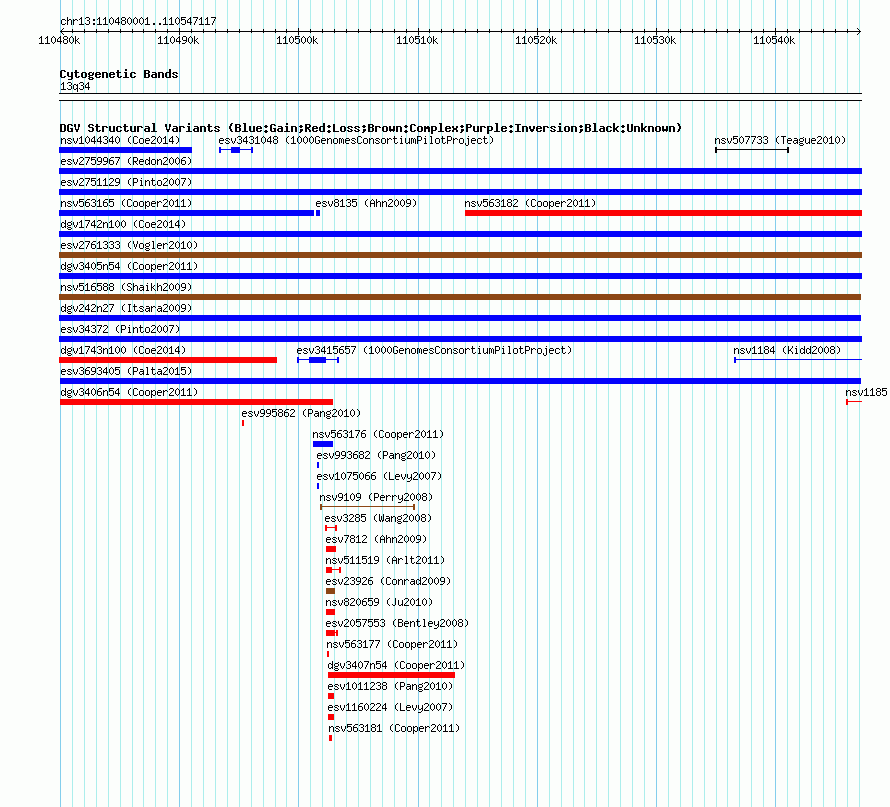Open esv7812 (Ahn2009) variant
The width and height of the screenshot is (890, 807).
point(376,539)
